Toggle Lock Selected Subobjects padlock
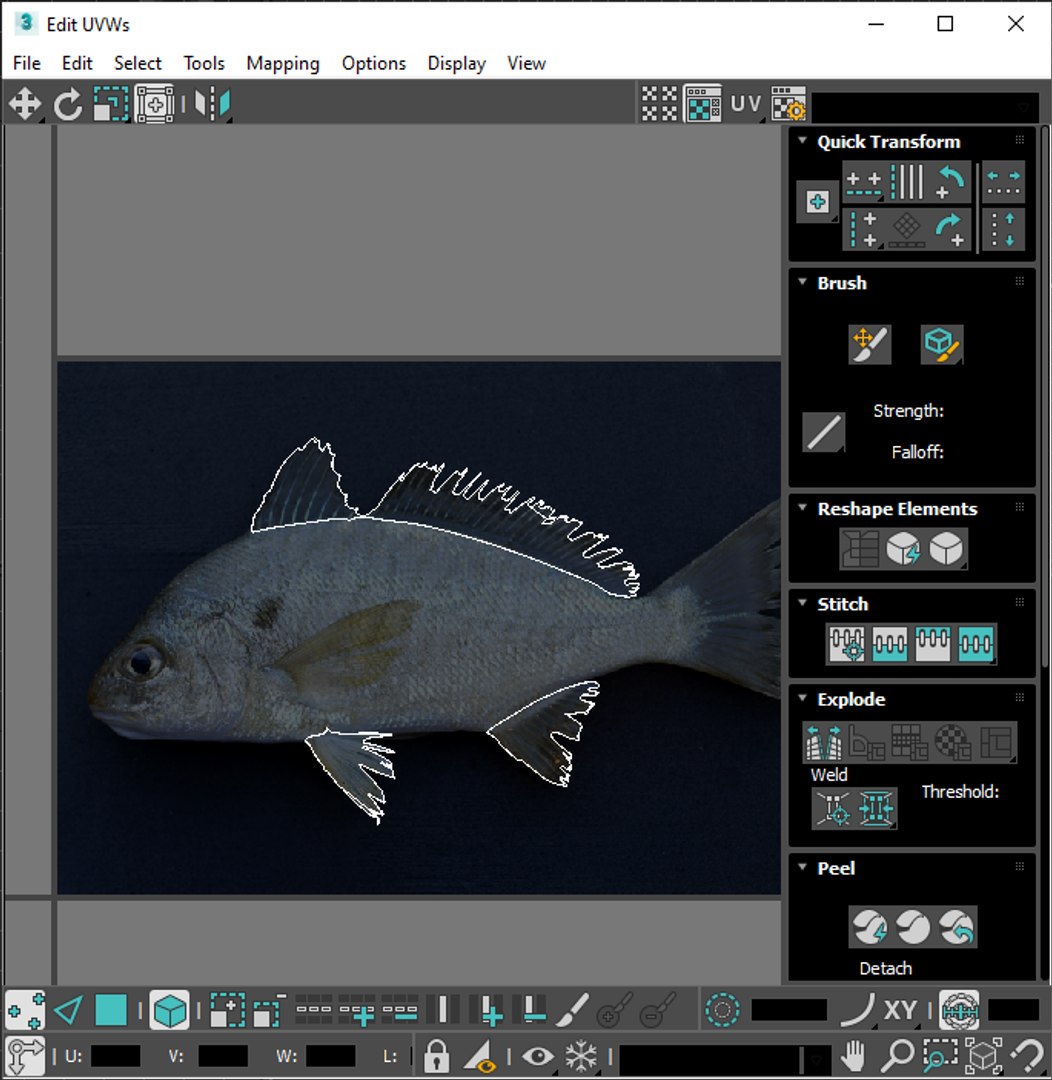Screen dimensions: 1052x1080 pyautogui.click(x=436, y=1055)
